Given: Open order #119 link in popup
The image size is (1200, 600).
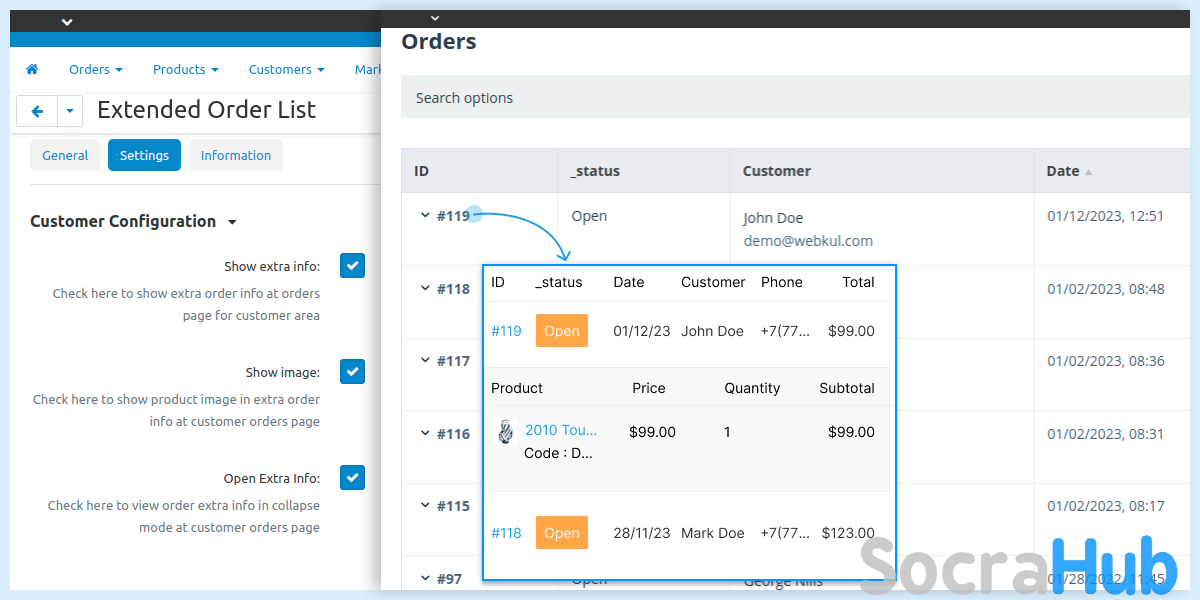Looking at the screenshot, I should [506, 331].
